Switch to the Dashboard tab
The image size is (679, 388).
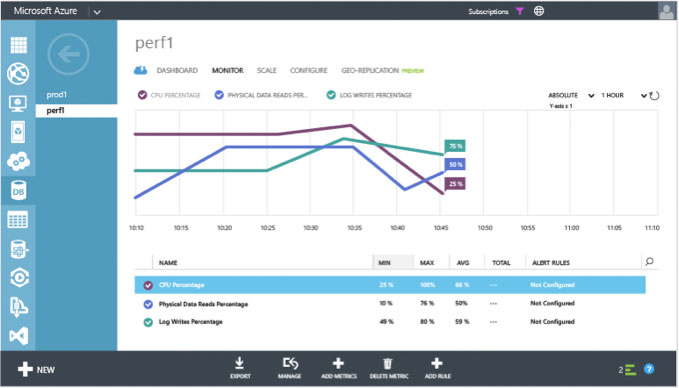coord(177,70)
